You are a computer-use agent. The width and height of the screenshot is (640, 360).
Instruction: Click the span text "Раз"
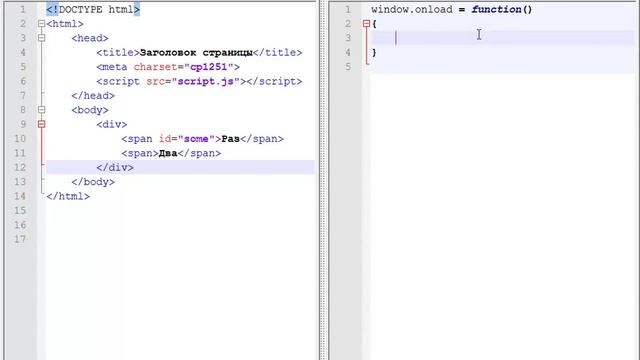click(231, 139)
